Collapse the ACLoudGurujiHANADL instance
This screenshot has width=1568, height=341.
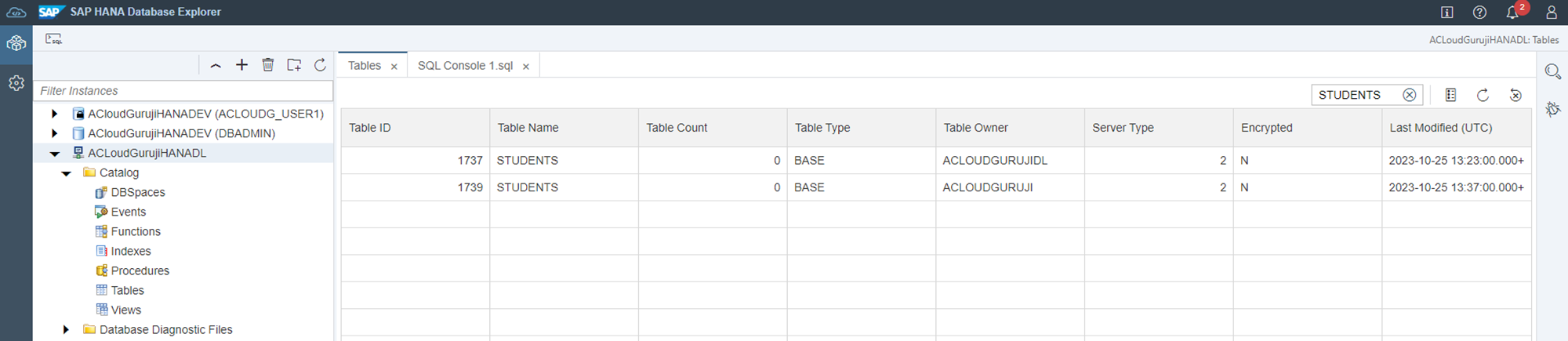click(54, 154)
